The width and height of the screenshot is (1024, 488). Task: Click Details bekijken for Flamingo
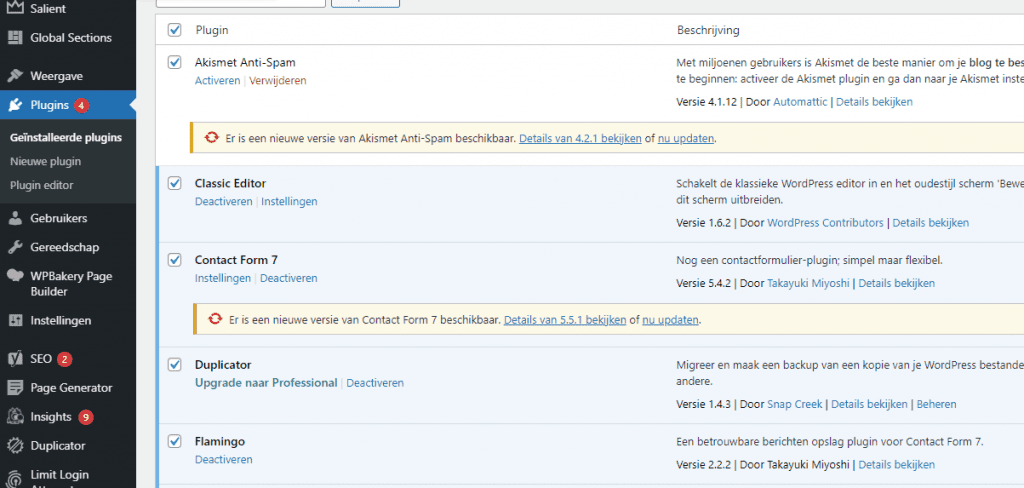[897, 465]
